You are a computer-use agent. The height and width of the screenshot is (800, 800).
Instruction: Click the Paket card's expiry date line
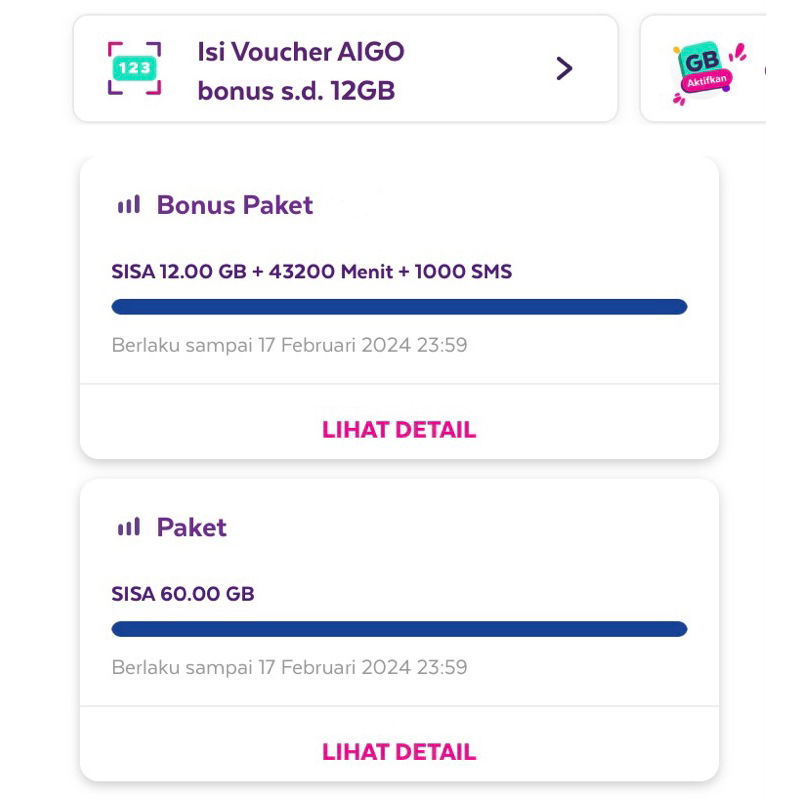289,668
